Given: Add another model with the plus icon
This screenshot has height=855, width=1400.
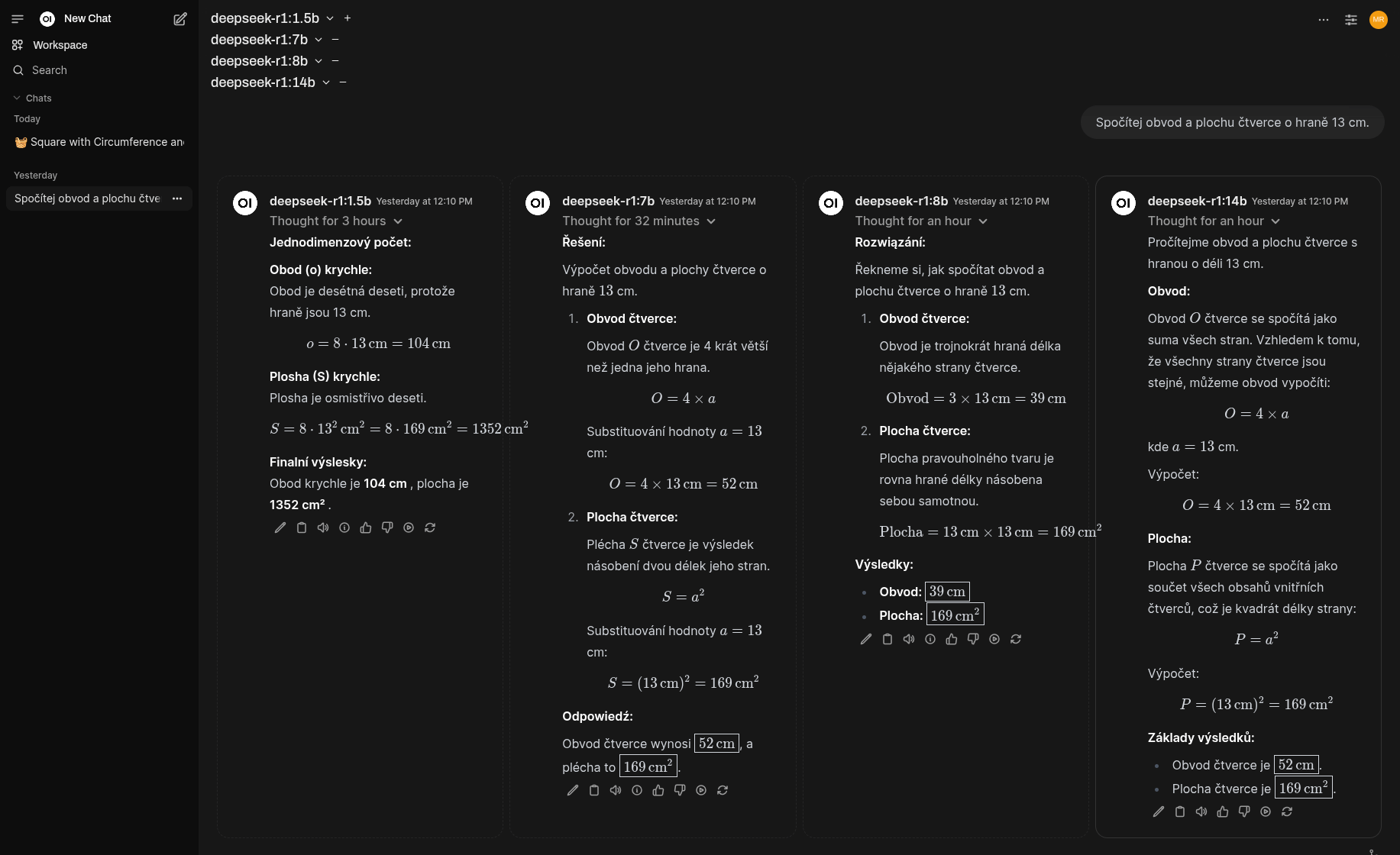Looking at the screenshot, I should (348, 18).
